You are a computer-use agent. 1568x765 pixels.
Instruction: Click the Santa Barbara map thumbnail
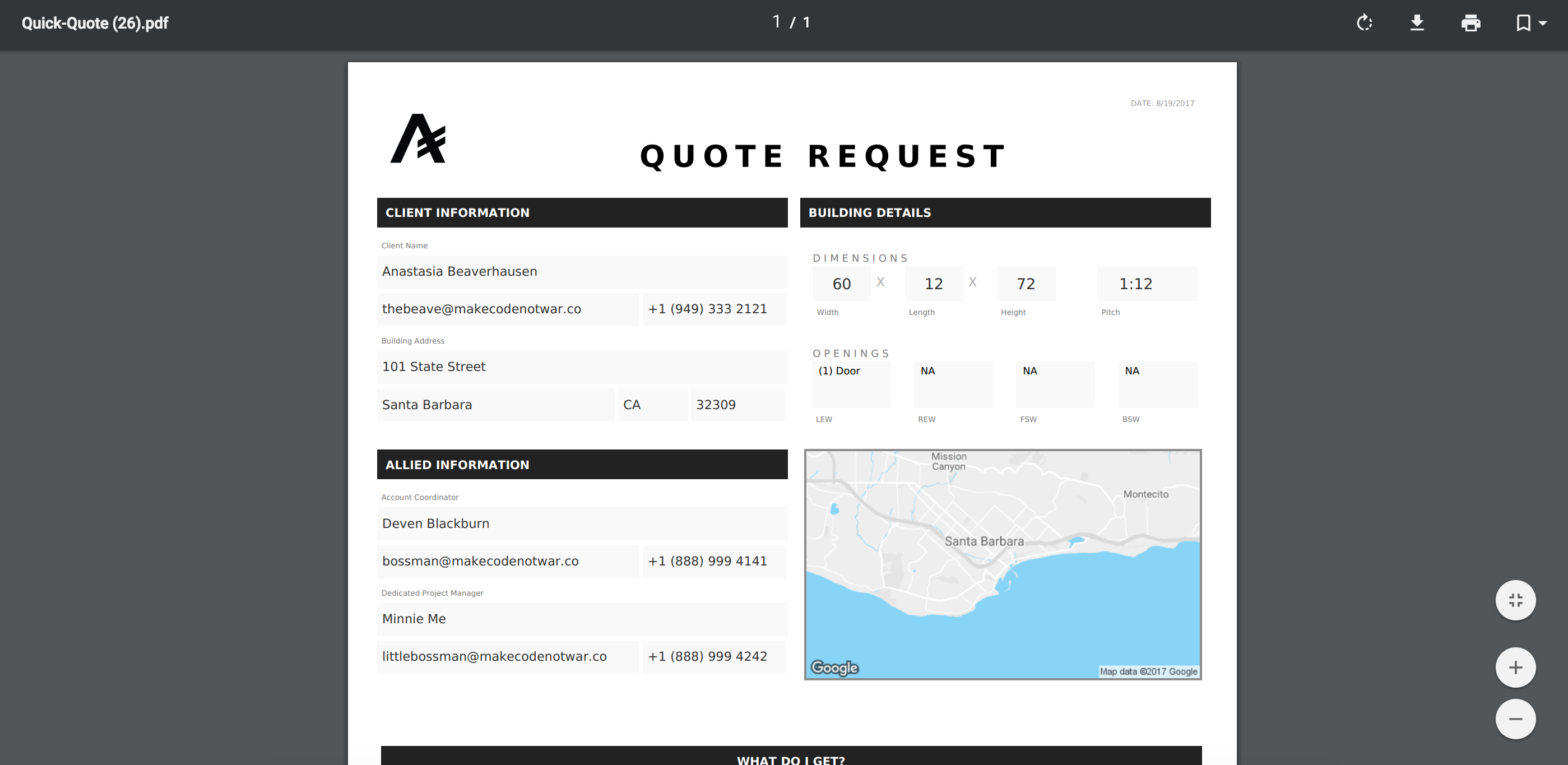tap(1003, 564)
